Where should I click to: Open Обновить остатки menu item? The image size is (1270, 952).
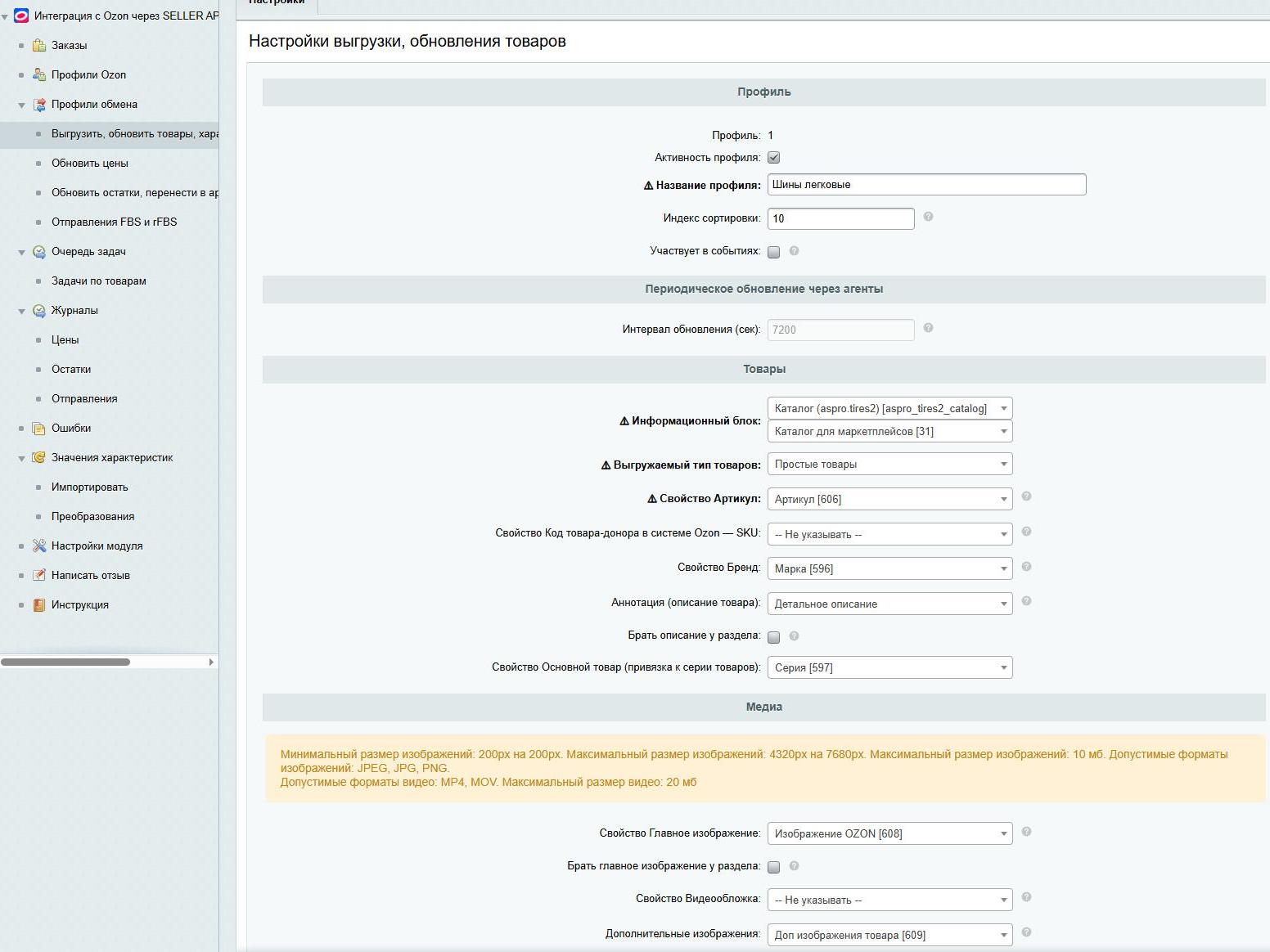(135, 192)
